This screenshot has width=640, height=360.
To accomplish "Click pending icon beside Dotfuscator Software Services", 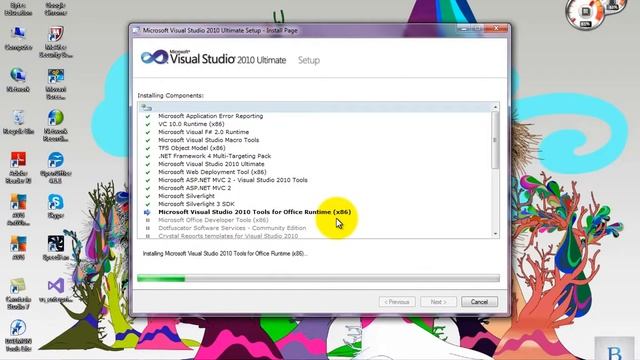I will (148, 228).
